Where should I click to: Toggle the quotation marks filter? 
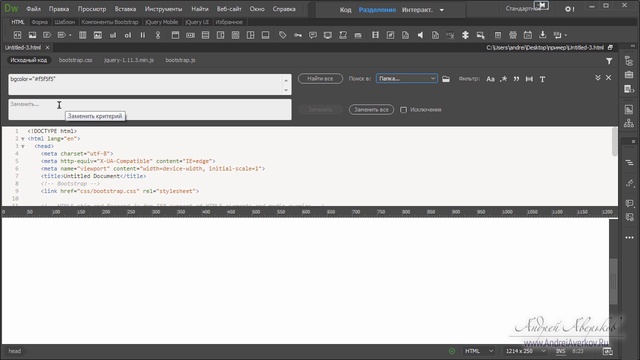pyautogui.click(x=516, y=79)
